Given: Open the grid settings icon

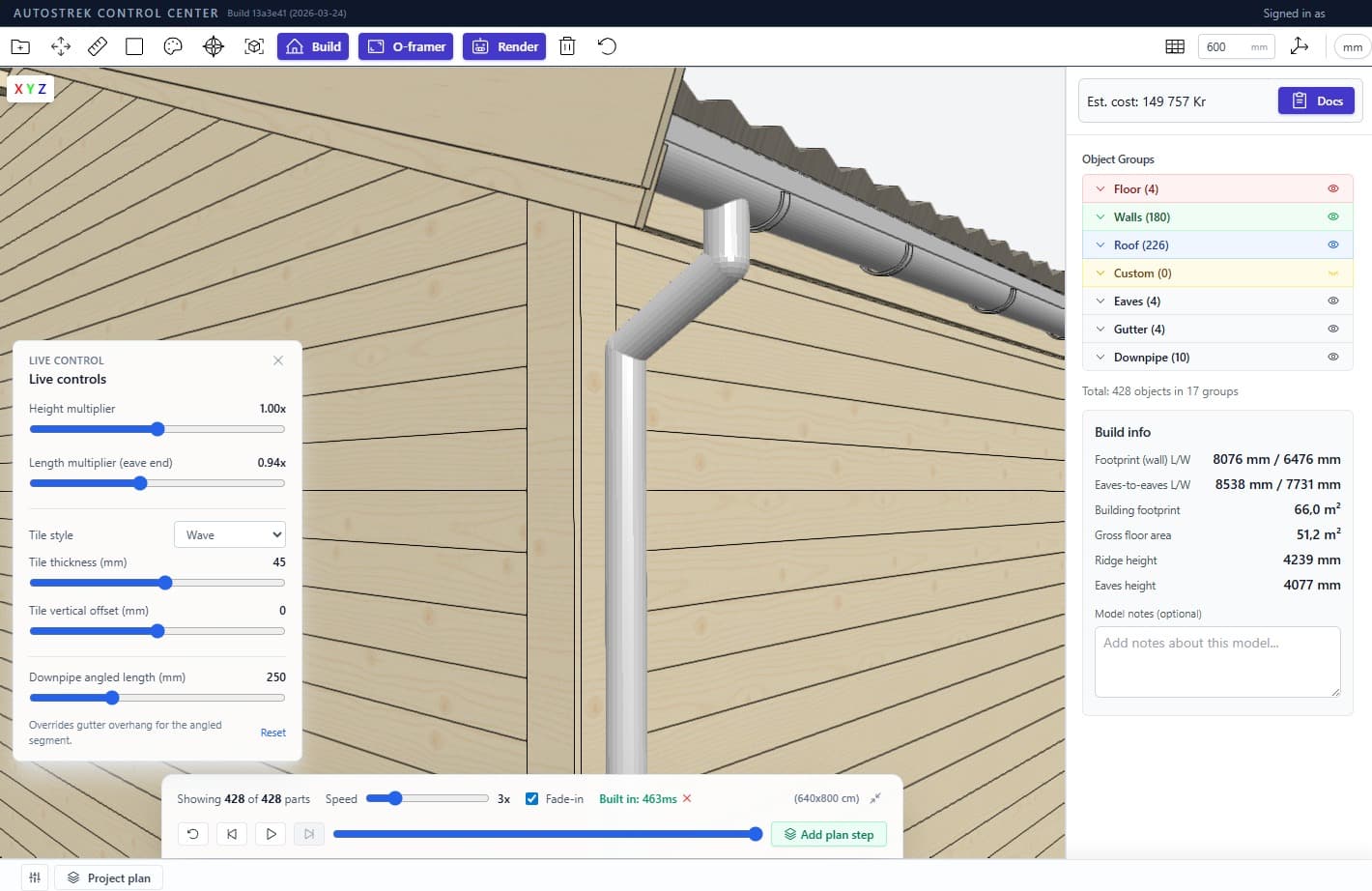Looking at the screenshot, I should (1174, 45).
